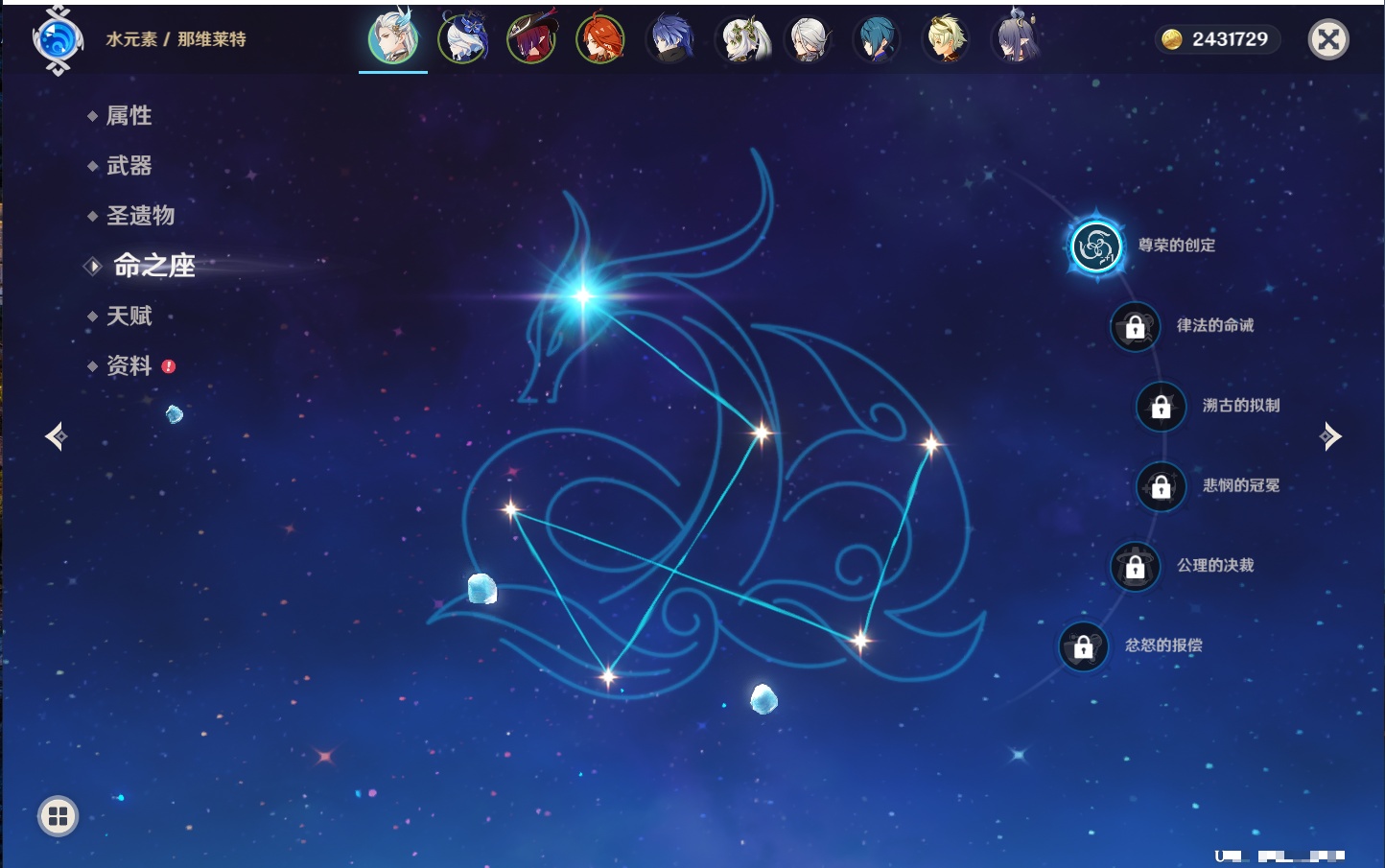Go to next character with right arrow

click(x=1330, y=436)
